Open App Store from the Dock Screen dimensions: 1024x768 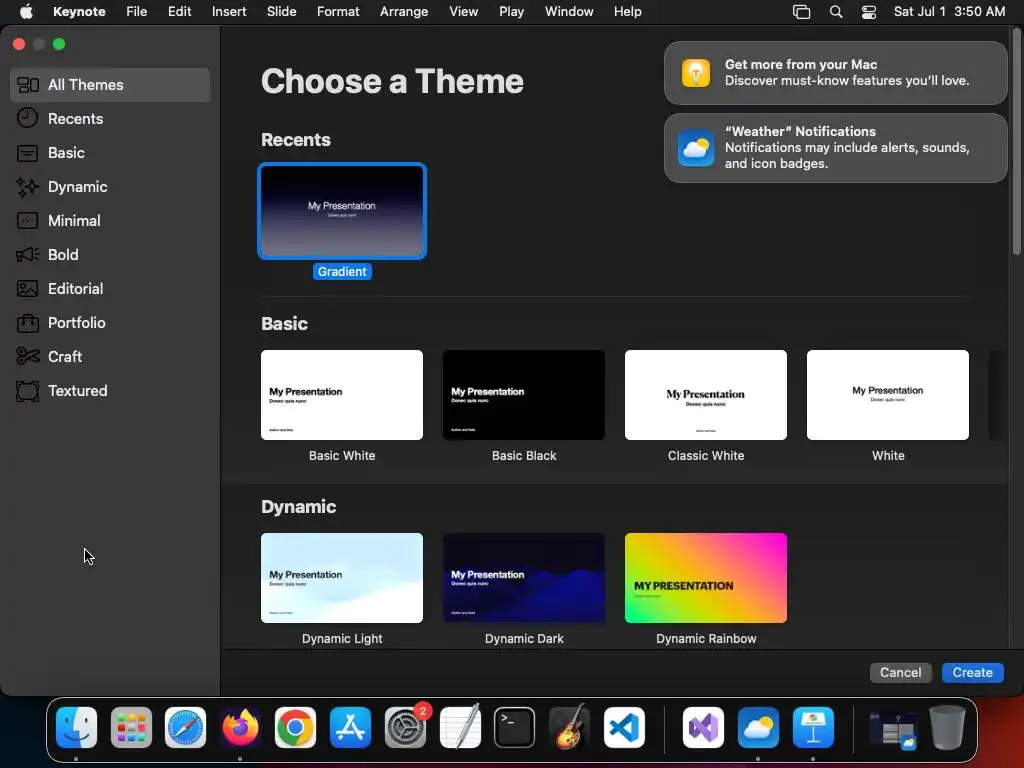(350, 728)
